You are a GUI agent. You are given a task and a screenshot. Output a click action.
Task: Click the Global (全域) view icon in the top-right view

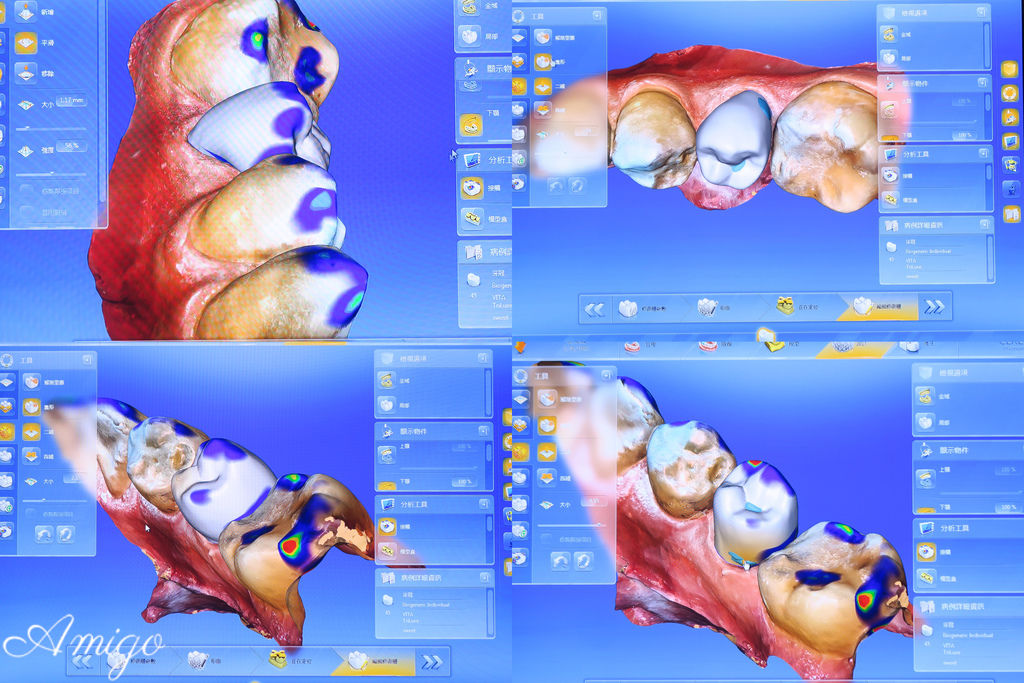click(x=888, y=34)
